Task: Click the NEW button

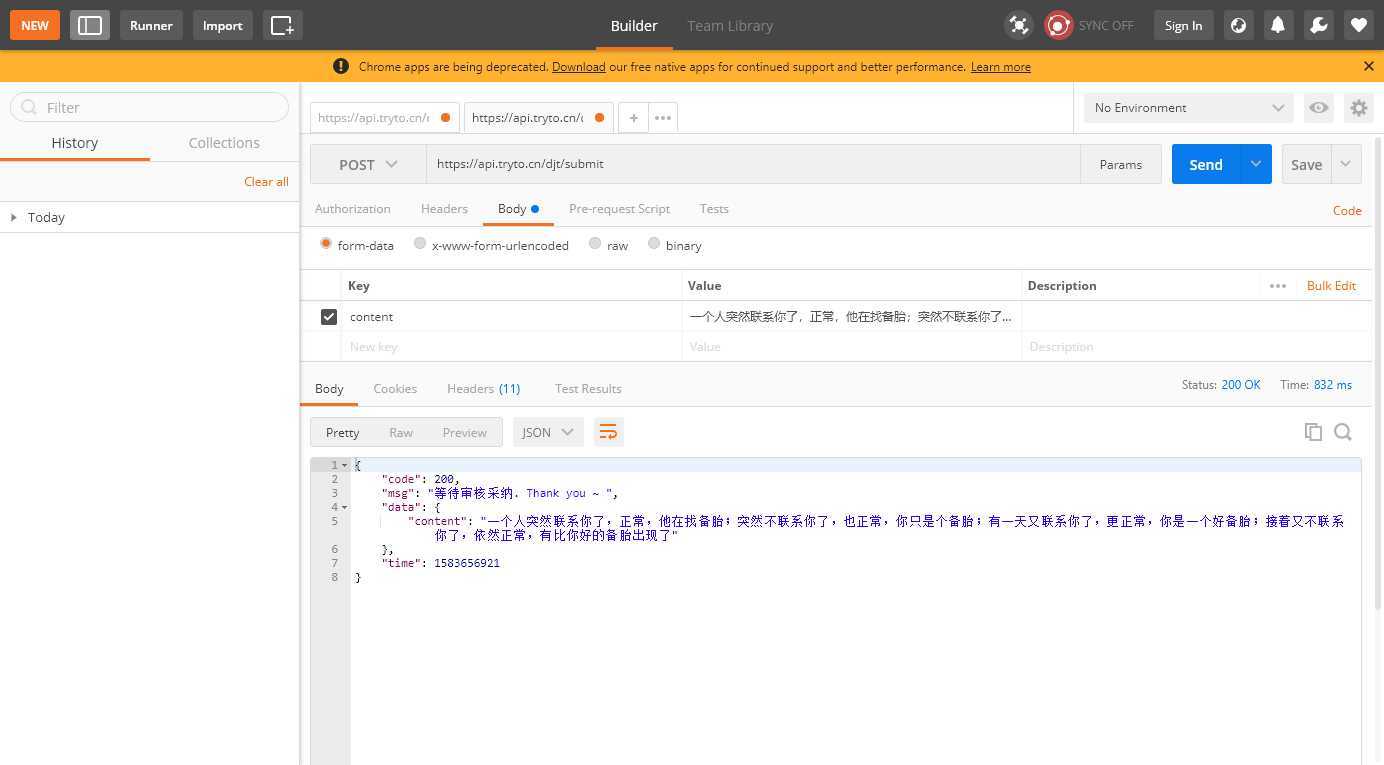Action: pyautogui.click(x=35, y=25)
